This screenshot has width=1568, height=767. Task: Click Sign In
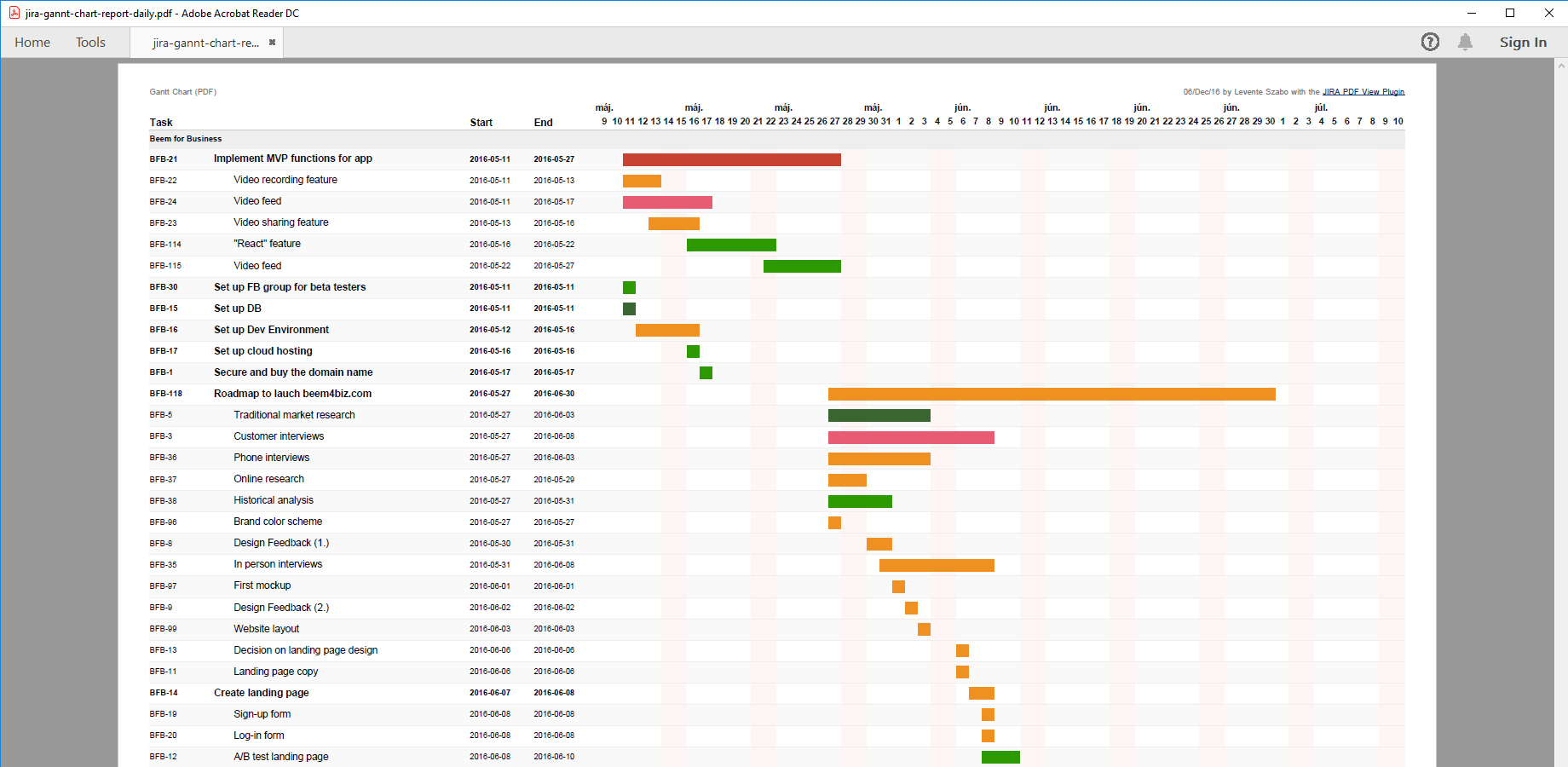pos(1523,42)
